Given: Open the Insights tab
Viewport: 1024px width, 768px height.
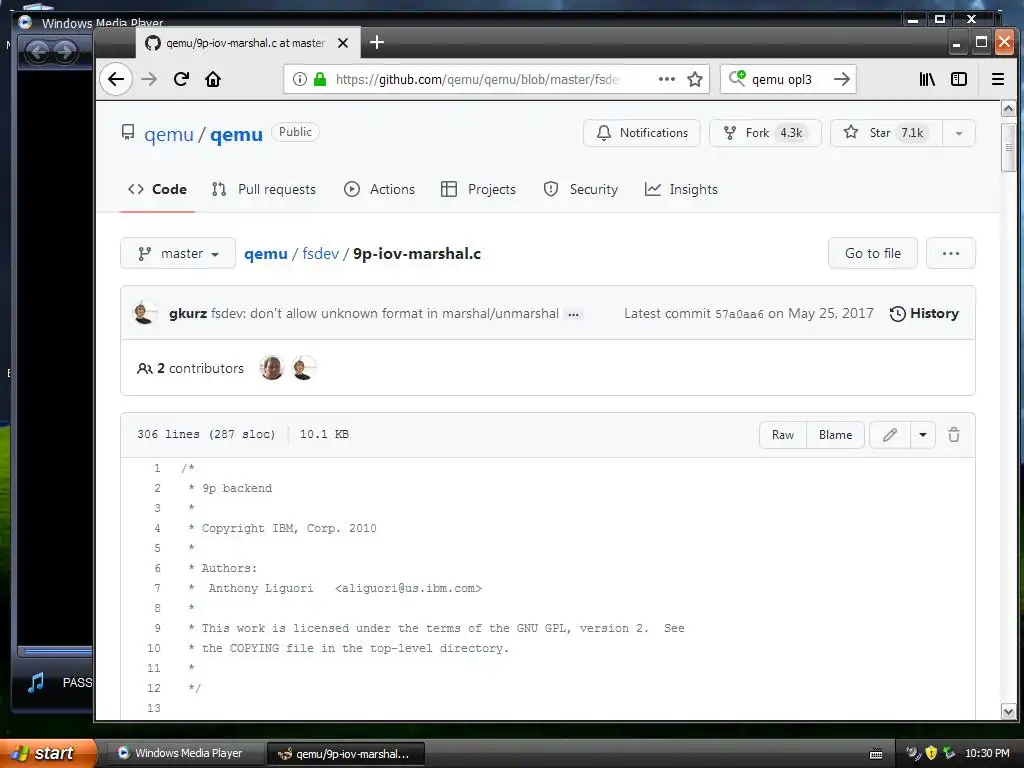Looking at the screenshot, I should [x=681, y=189].
